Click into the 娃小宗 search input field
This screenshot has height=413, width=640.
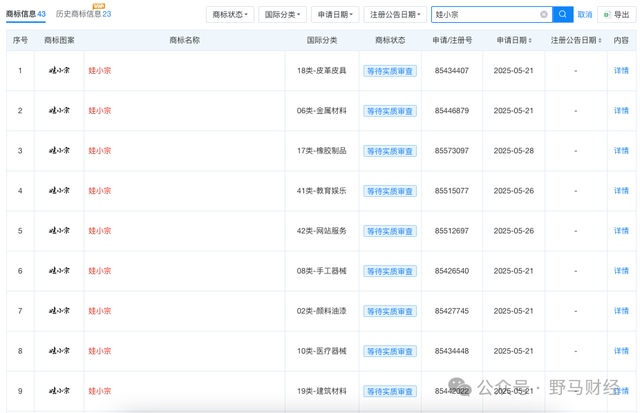point(485,15)
